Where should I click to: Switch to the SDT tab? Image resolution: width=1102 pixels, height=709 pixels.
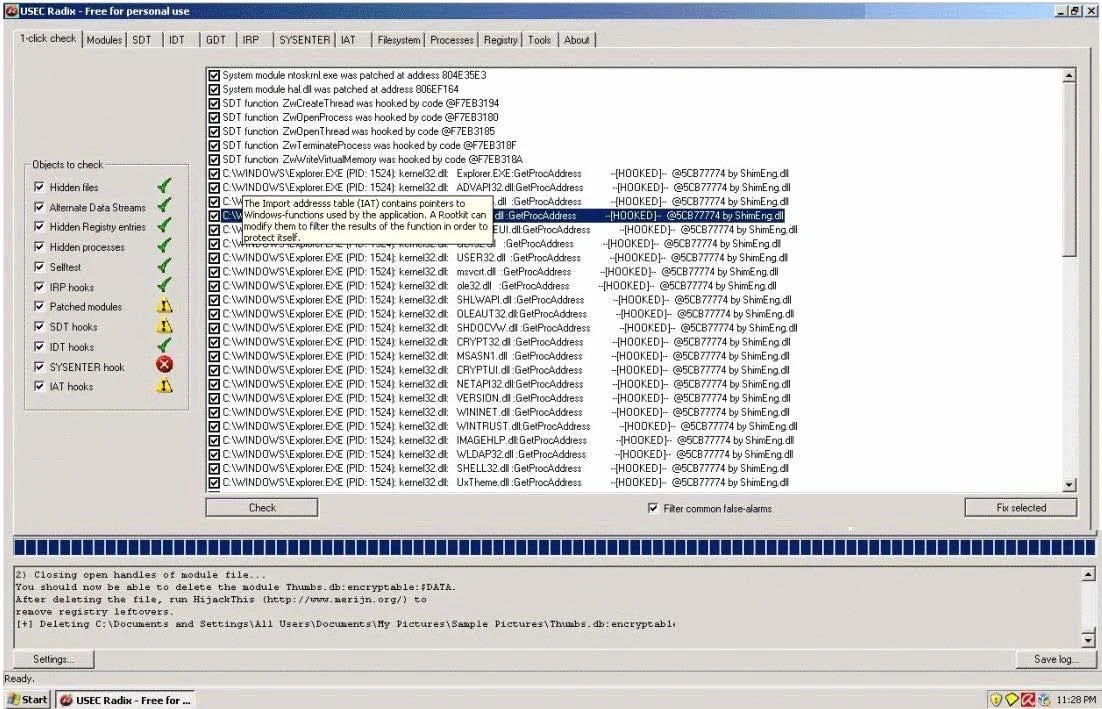click(143, 40)
